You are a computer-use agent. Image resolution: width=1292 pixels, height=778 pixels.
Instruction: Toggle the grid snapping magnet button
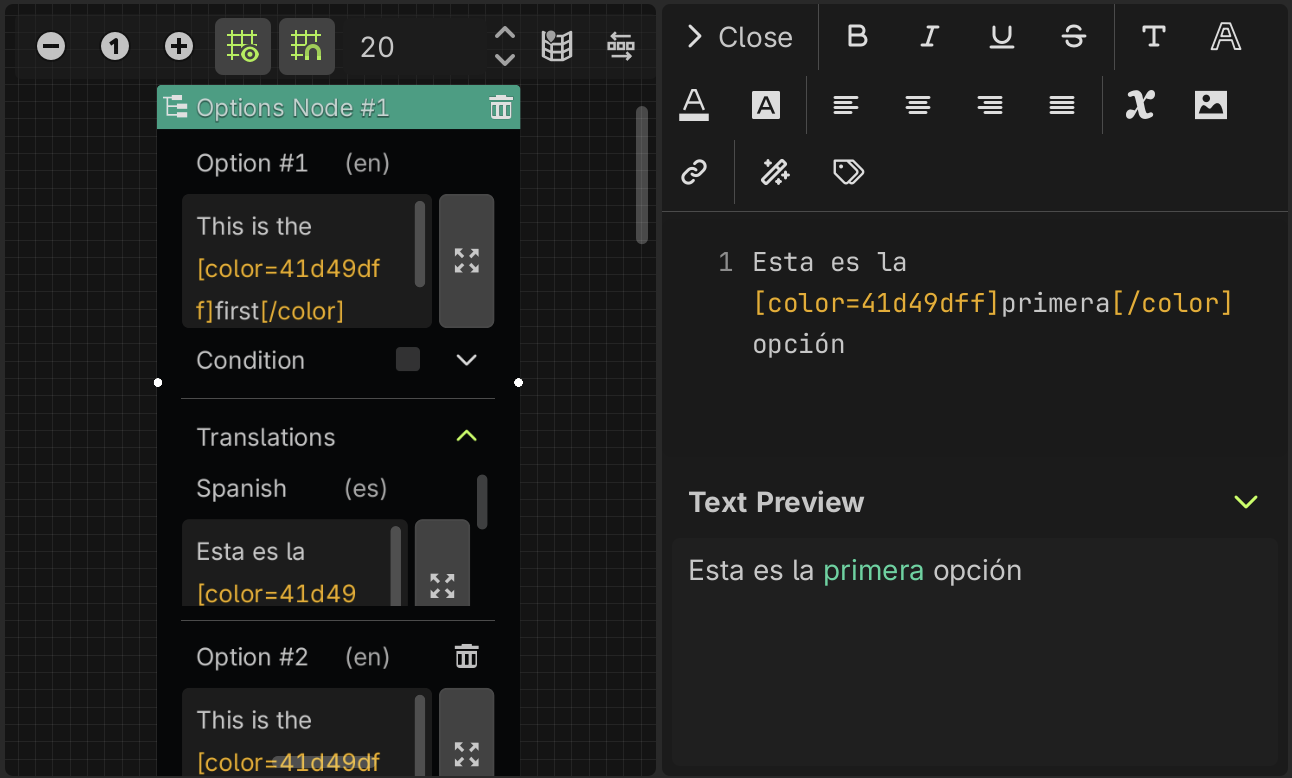point(307,46)
